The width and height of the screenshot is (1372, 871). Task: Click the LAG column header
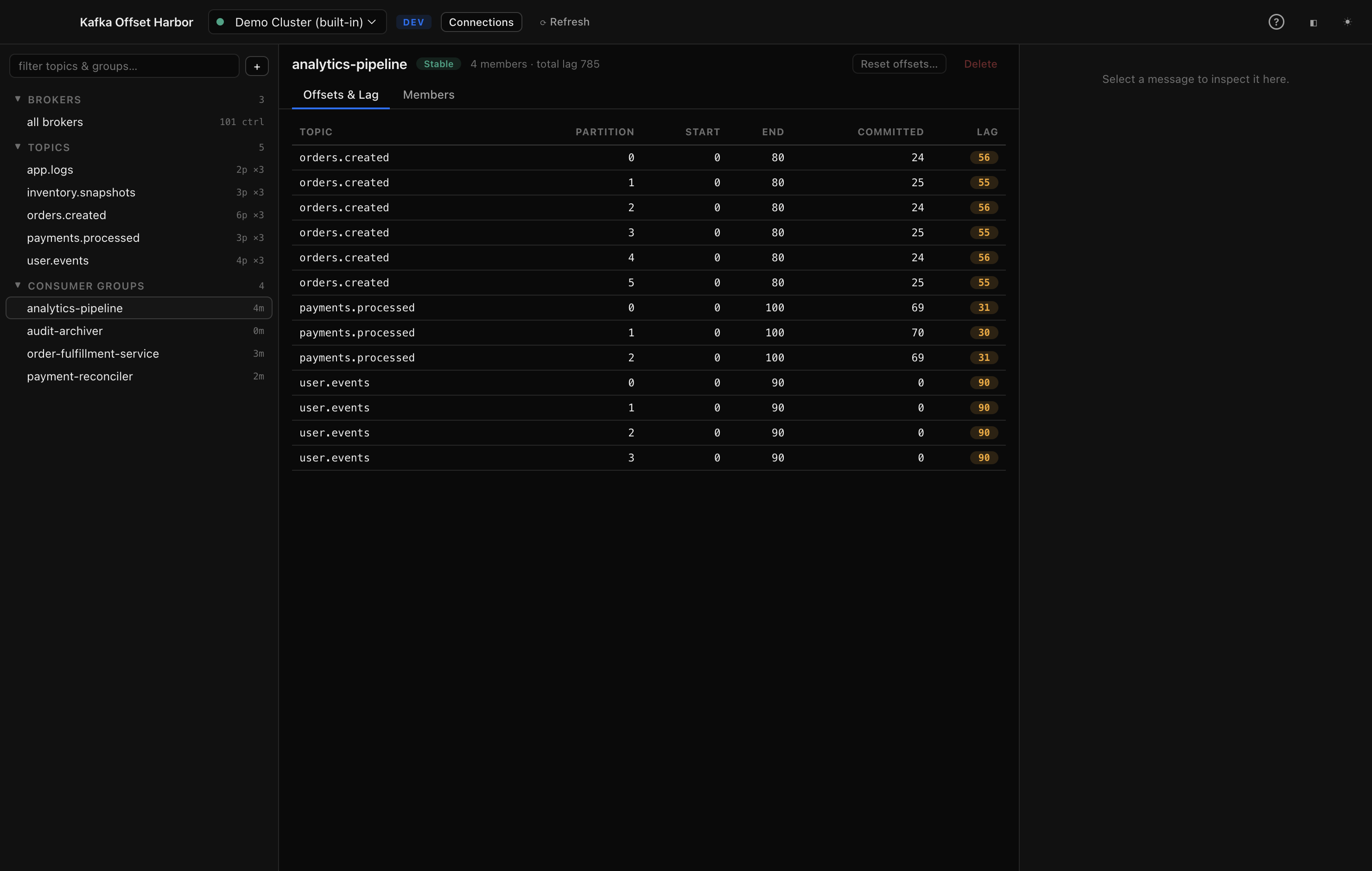point(987,132)
